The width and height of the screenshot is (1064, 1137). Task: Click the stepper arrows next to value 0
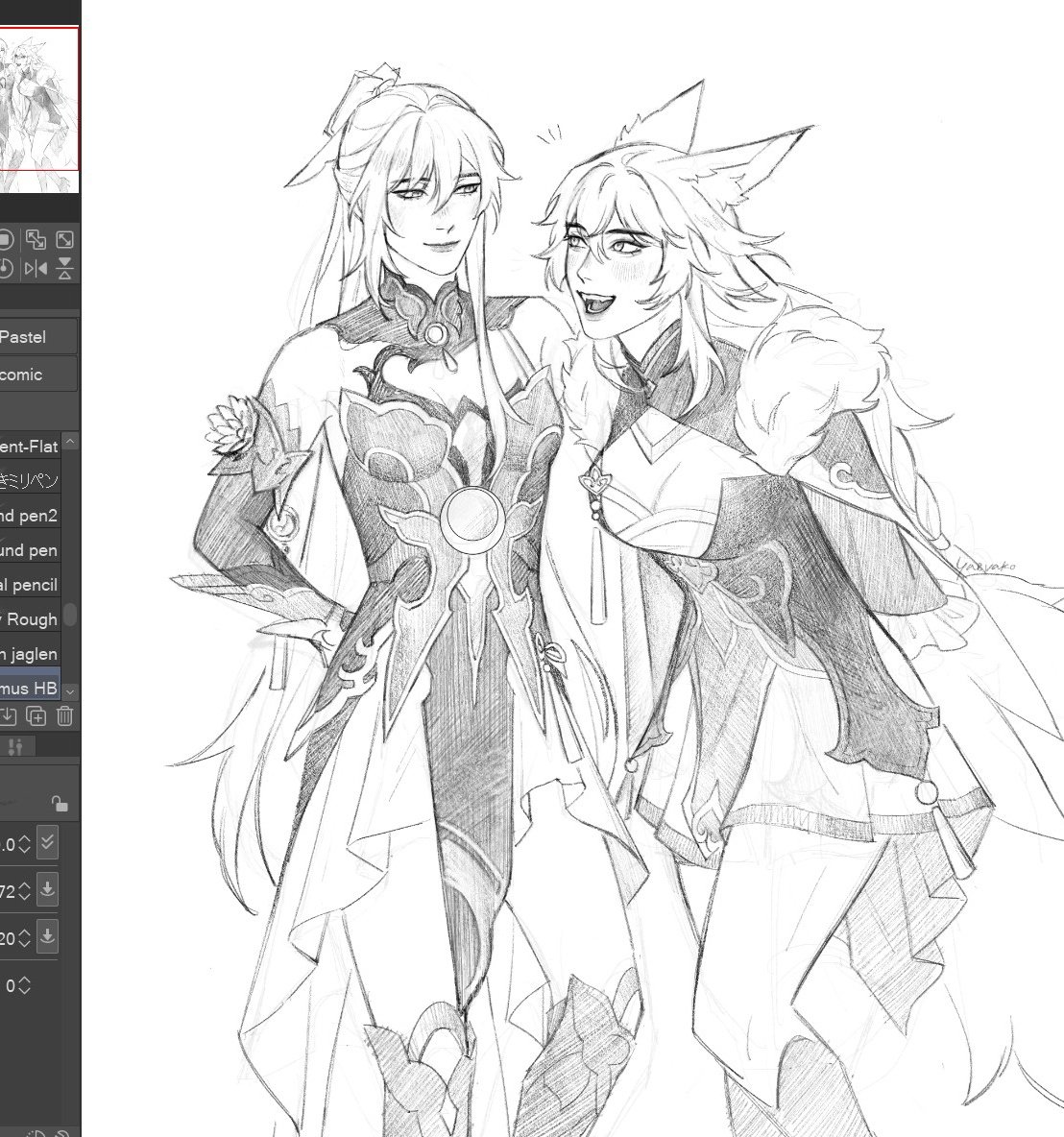point(24,985)
